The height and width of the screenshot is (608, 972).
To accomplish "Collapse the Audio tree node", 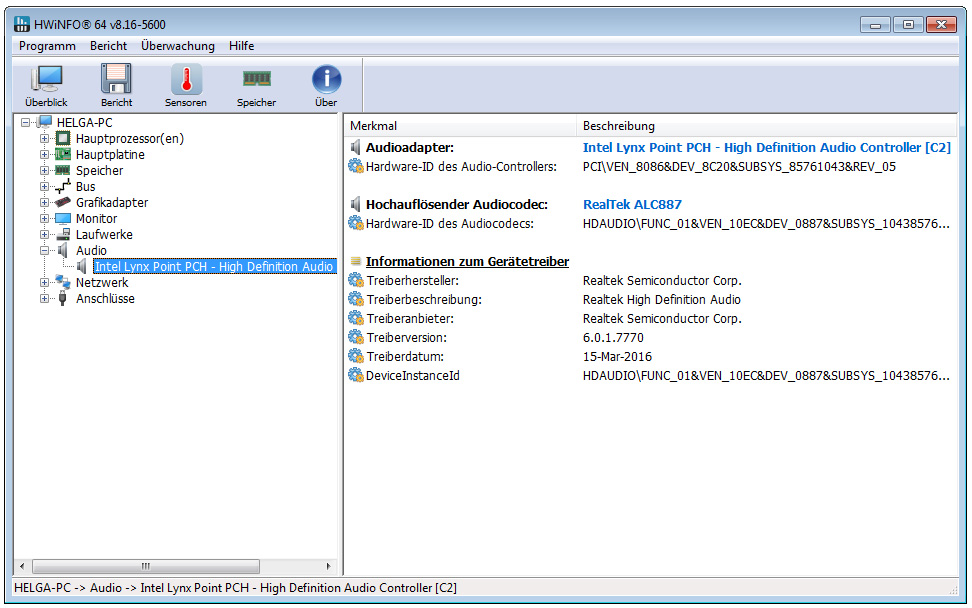I will (x=44, y=251).
